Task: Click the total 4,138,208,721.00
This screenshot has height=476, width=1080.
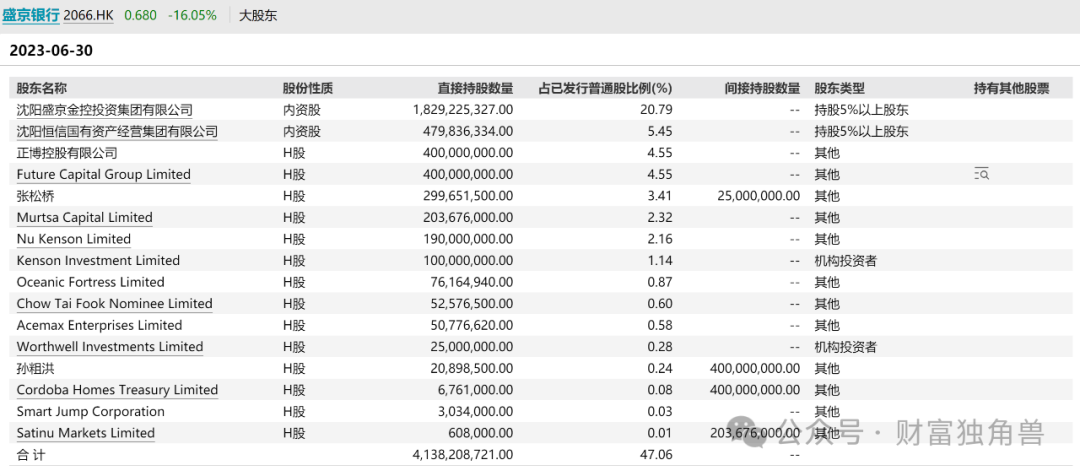Action: click(x=461, y=455)
